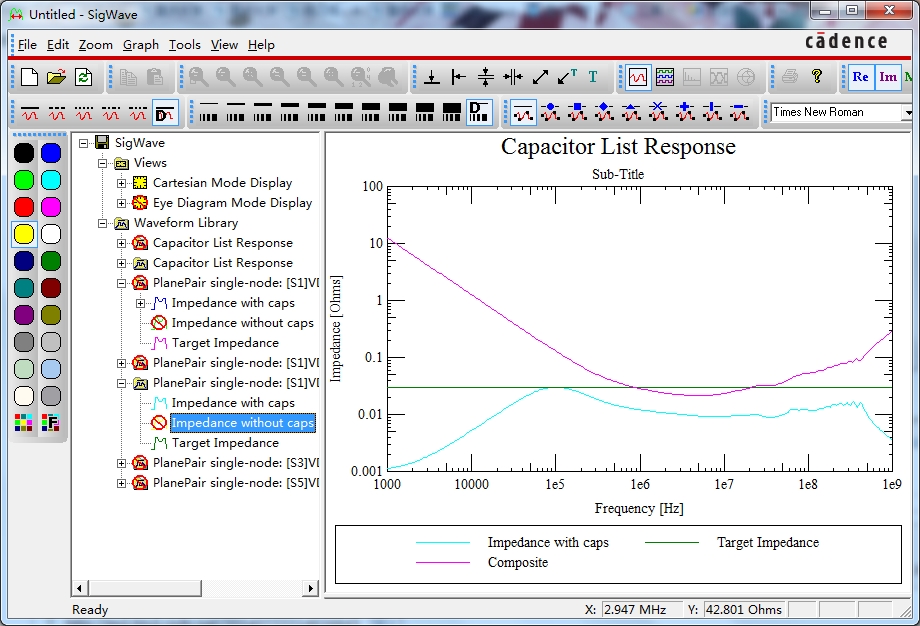Pick the cyan color swatch

click(51, 180)
